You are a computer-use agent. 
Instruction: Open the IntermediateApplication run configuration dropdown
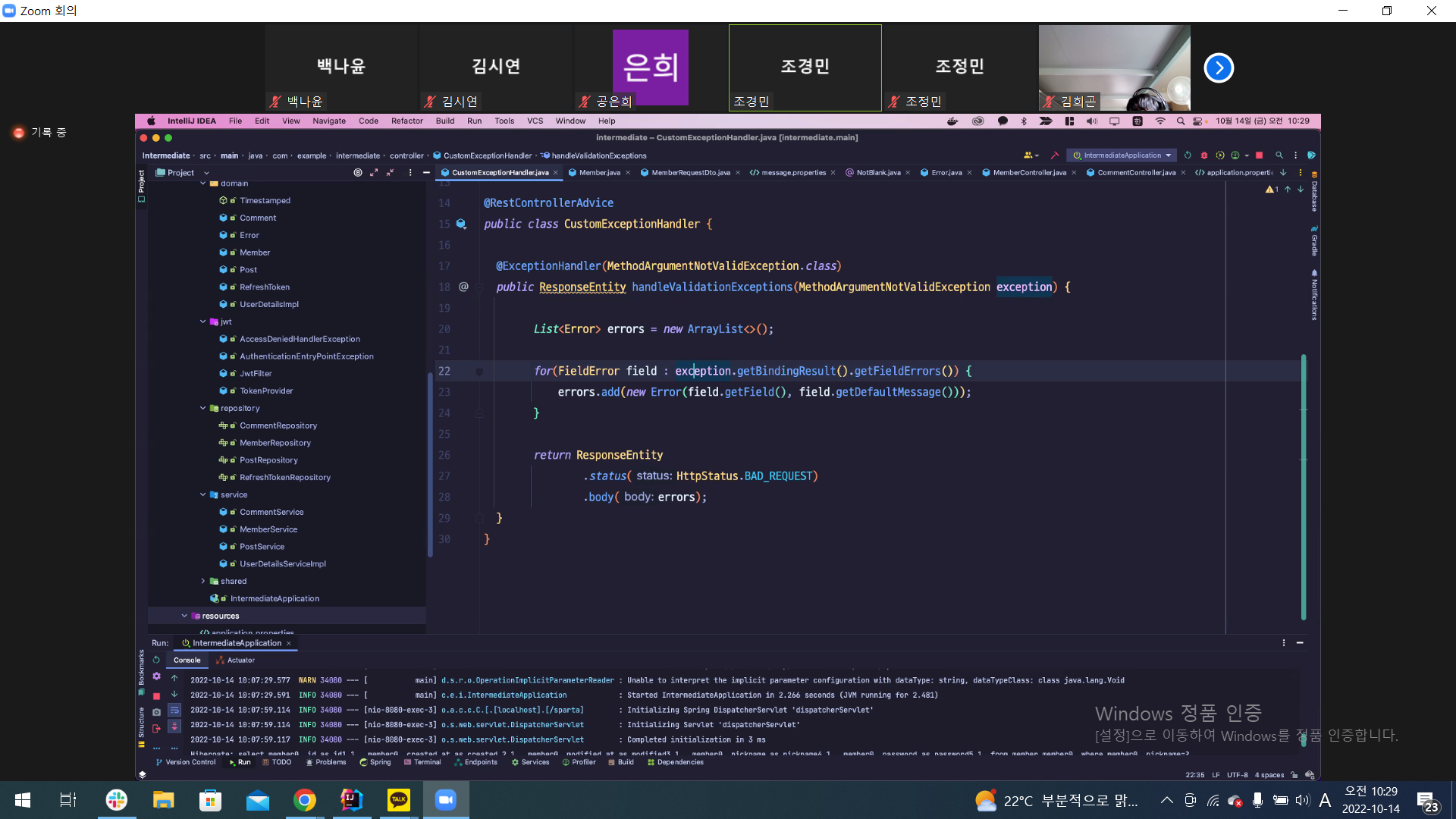[1122, 155]
